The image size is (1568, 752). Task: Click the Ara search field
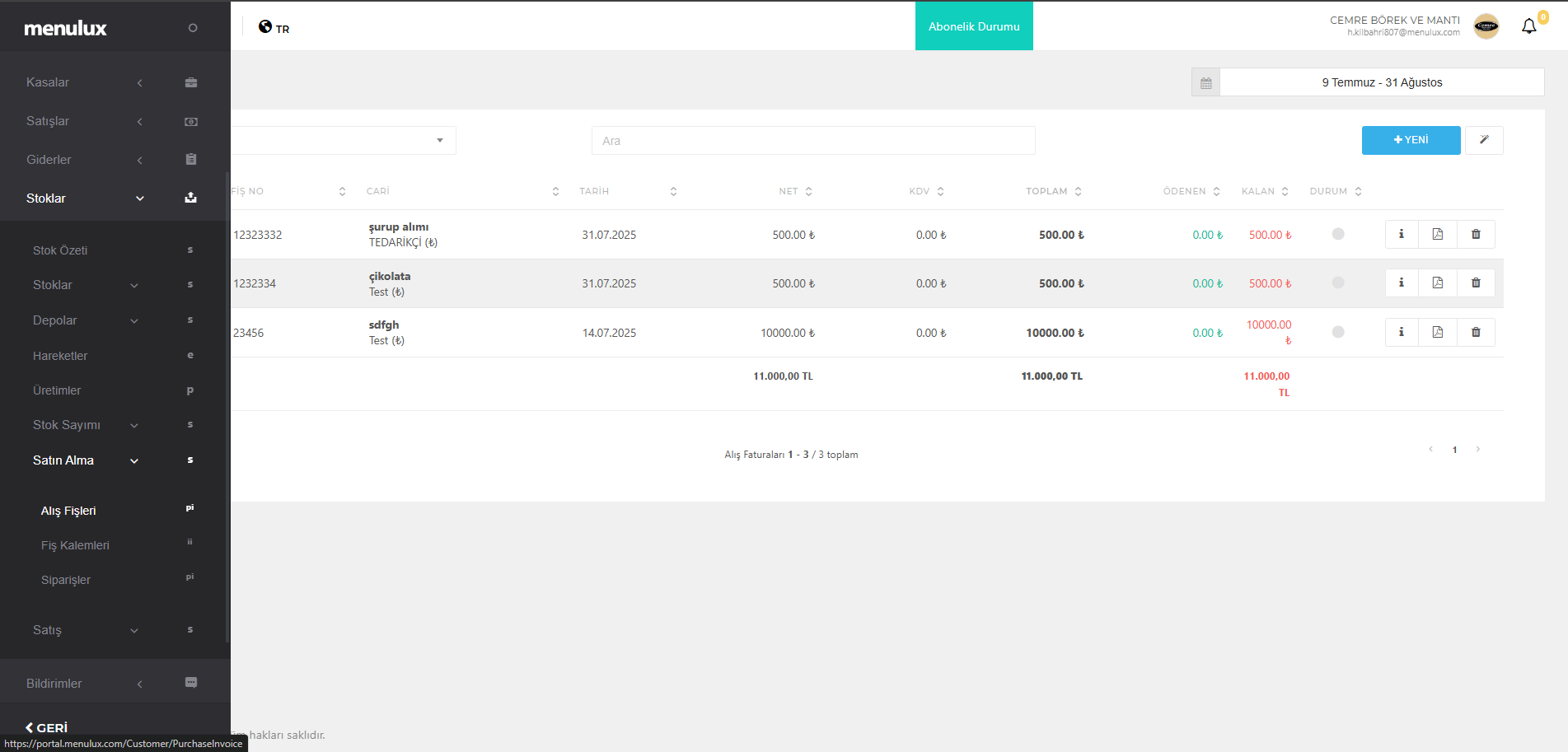813,140
